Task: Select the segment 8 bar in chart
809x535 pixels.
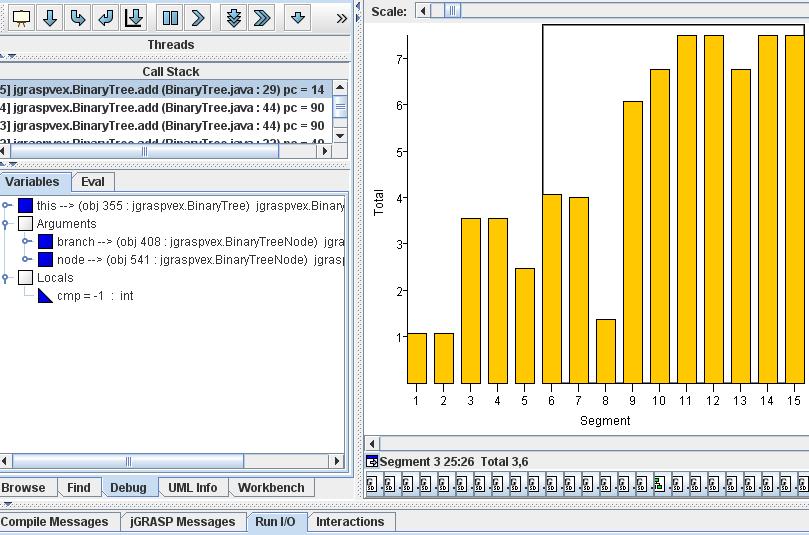Action: (606, 351)
